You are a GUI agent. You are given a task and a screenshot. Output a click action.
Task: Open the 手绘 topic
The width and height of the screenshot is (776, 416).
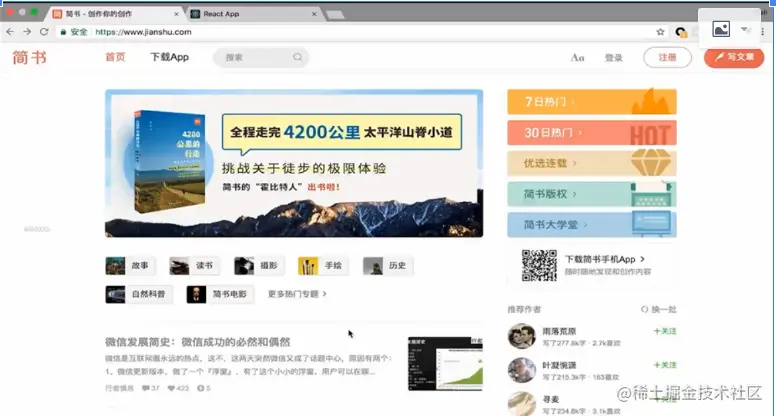(x=323, y=266)
